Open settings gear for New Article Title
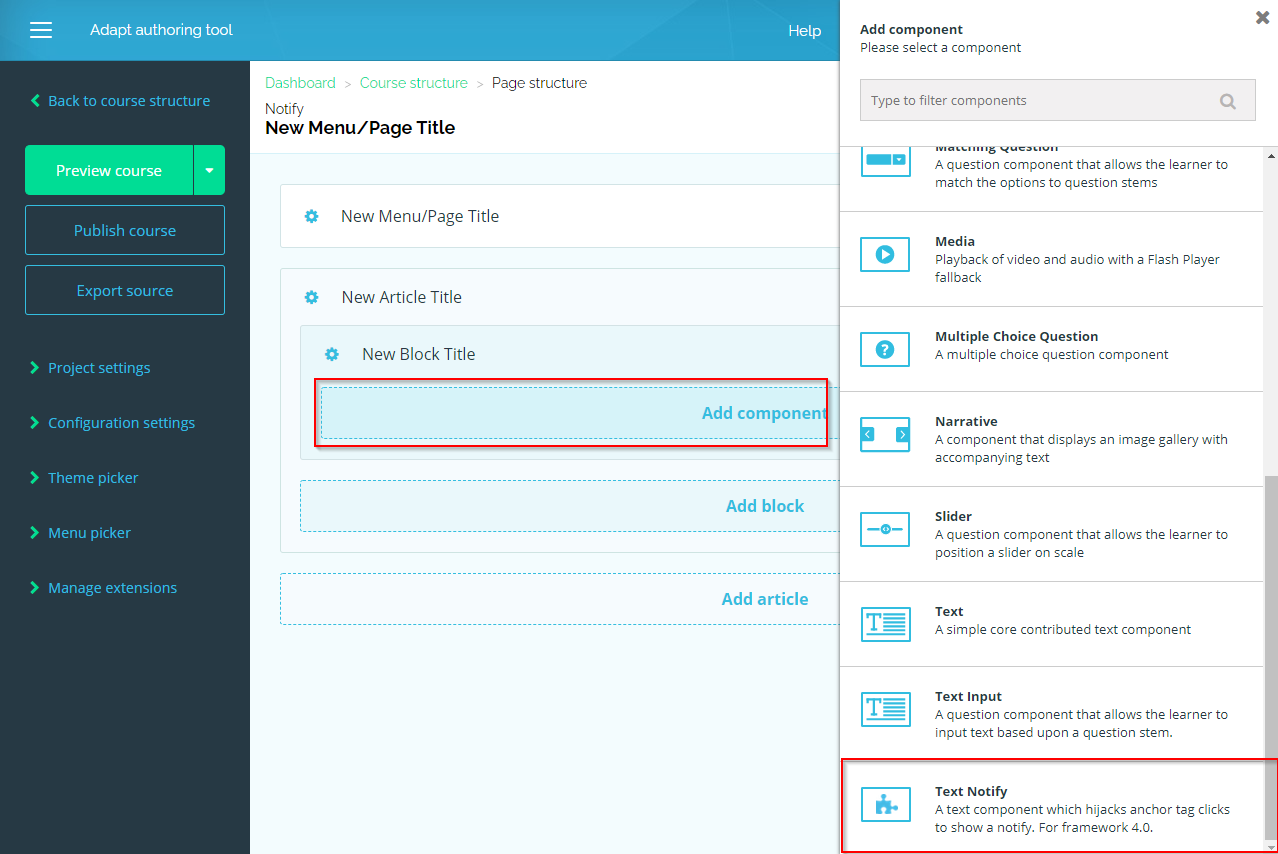This screenshot has width=1278, height=854. click(x=311, y=297)
